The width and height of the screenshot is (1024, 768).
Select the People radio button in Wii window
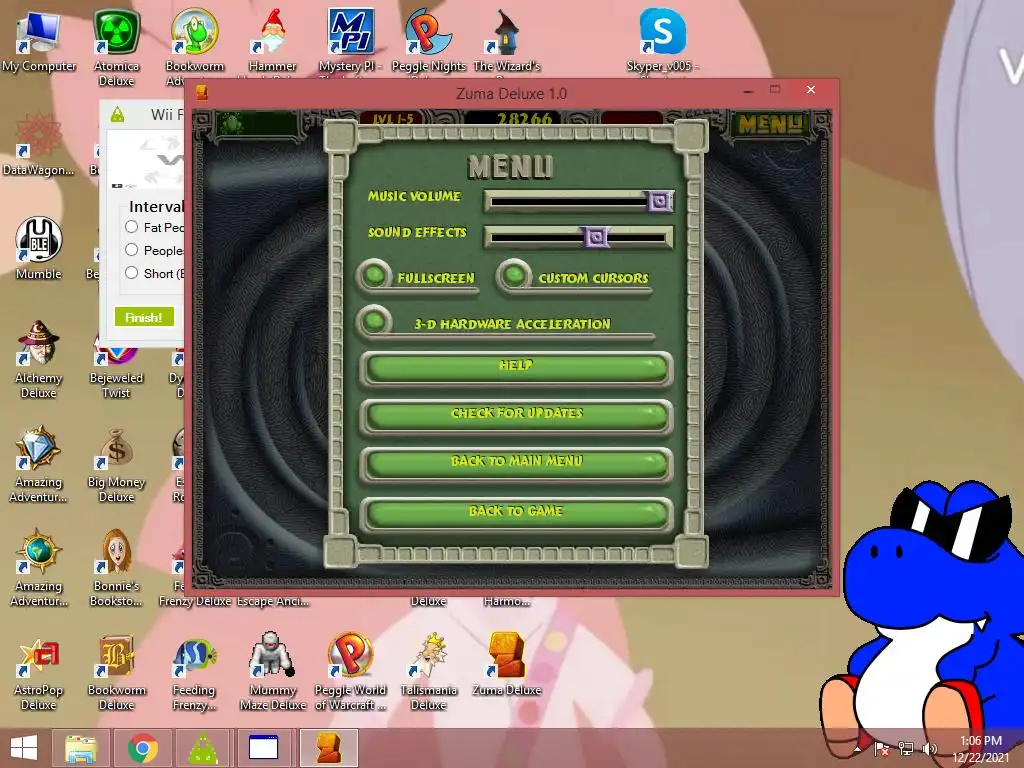131,249
